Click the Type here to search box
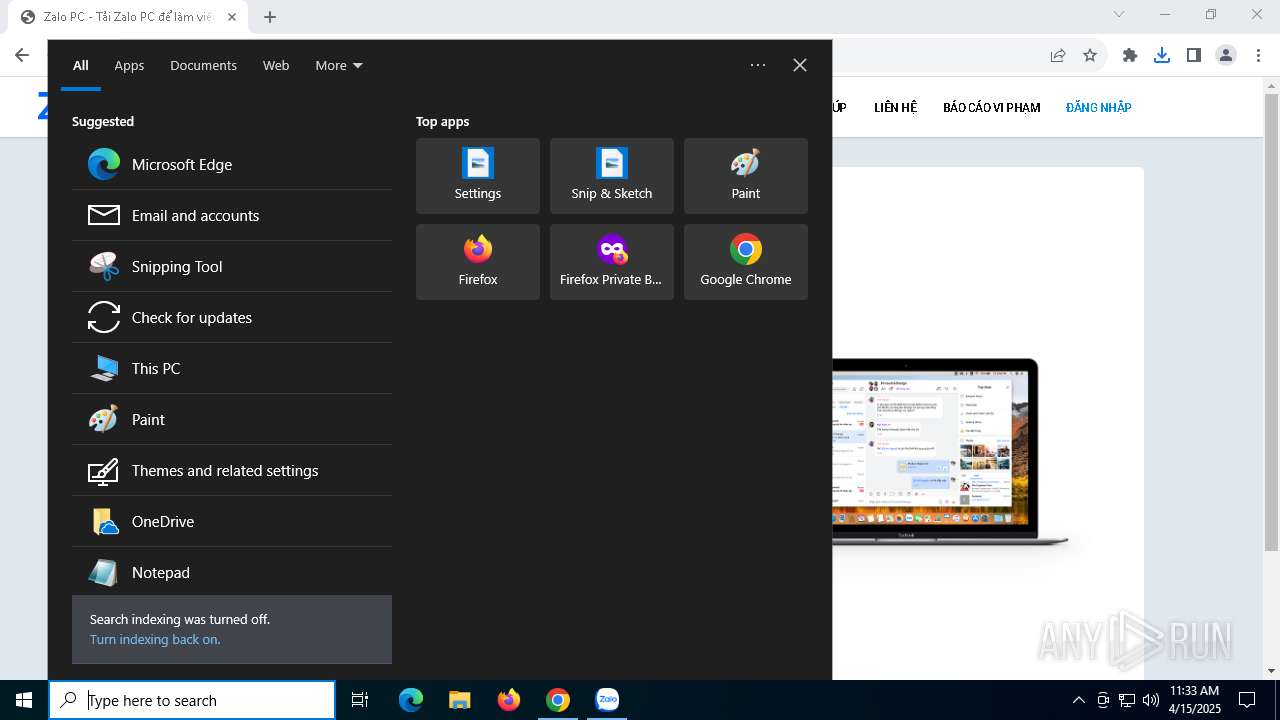1280x720 pixels. point(192,700)
